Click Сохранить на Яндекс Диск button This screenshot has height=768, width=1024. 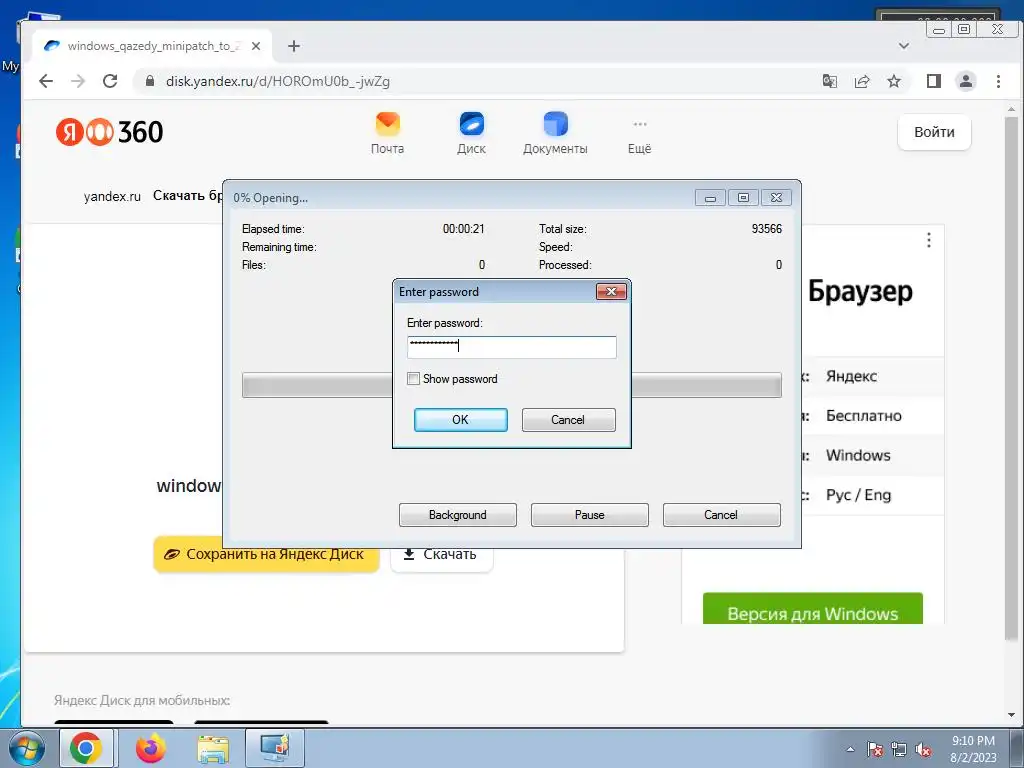point(266,554)
